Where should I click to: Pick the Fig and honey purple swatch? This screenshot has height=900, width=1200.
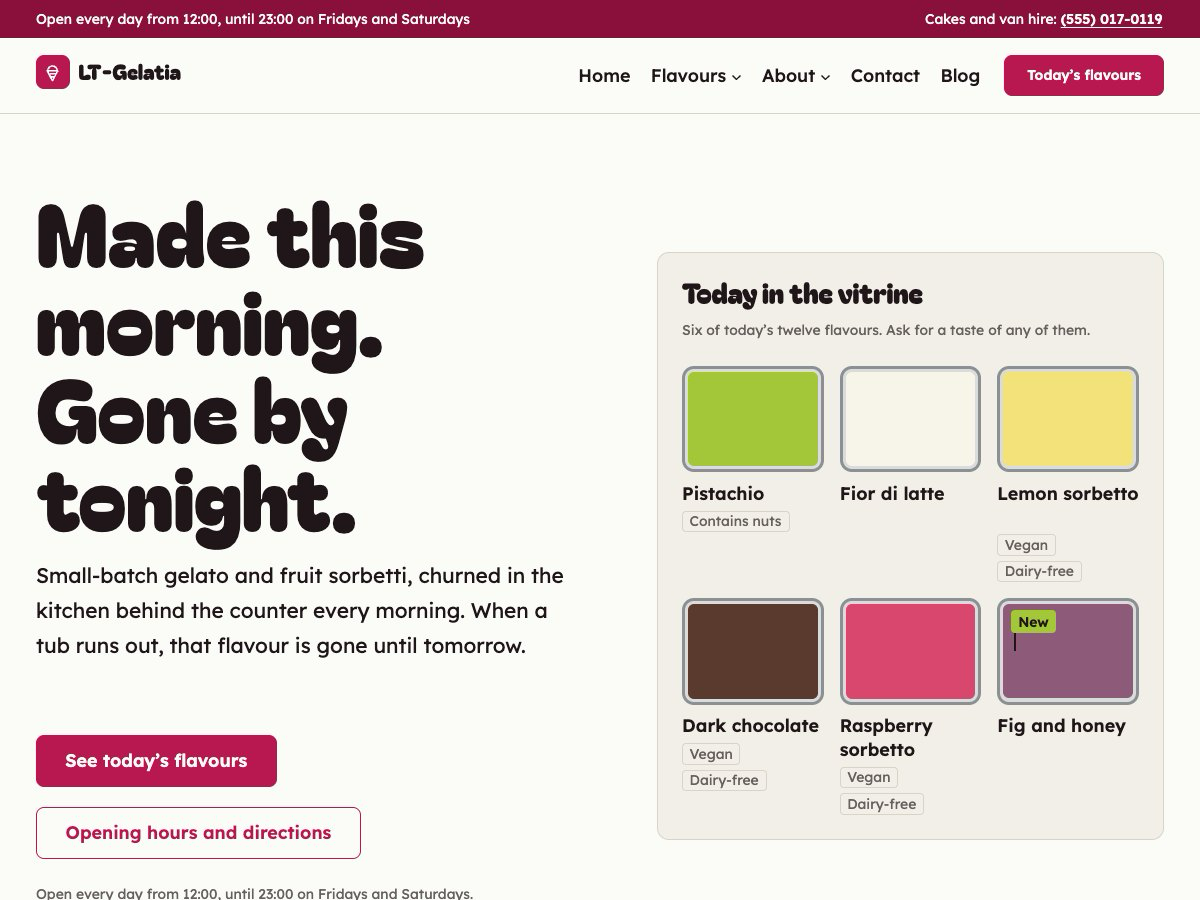[1068, 651]
